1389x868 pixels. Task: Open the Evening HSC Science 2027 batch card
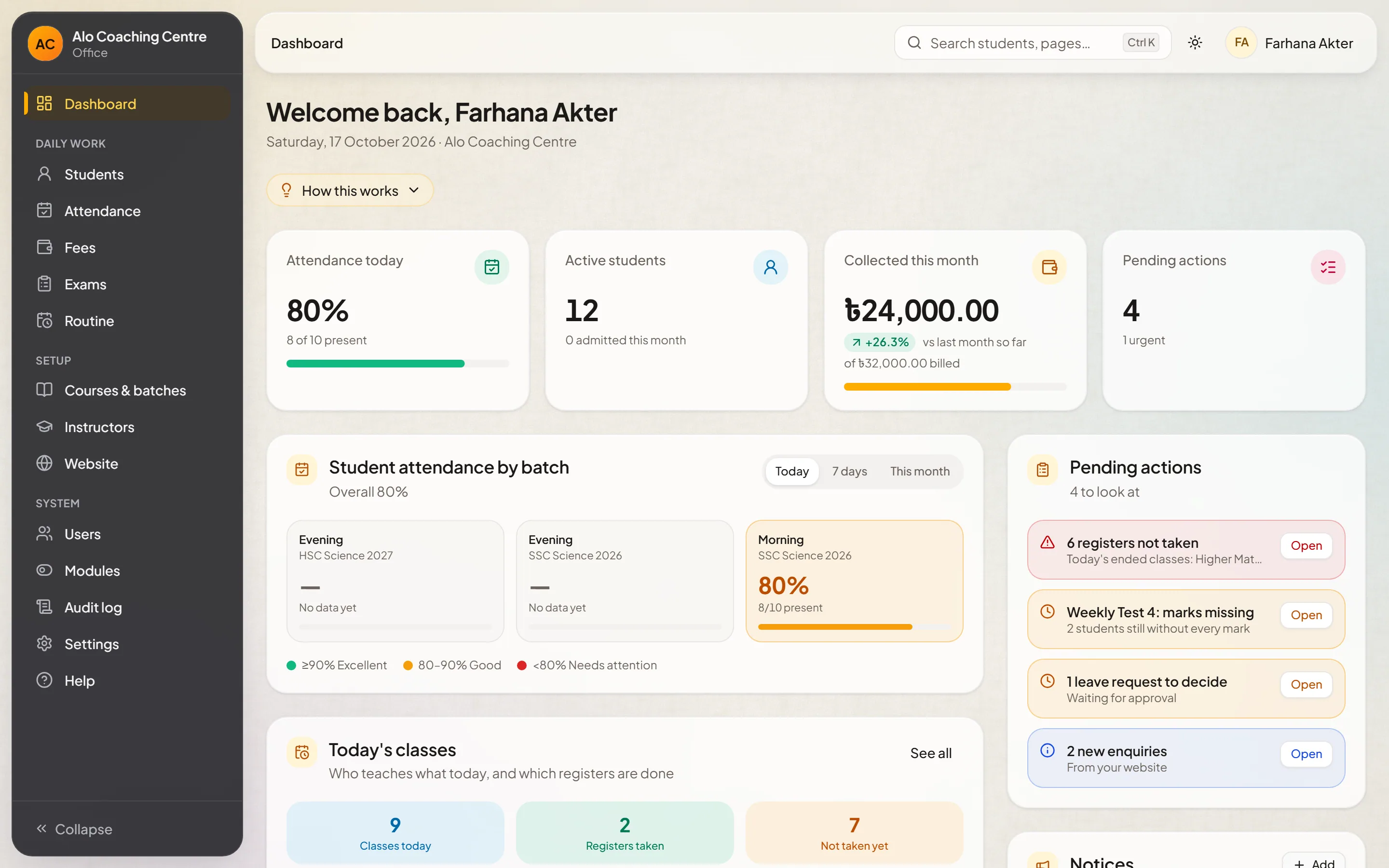pos(395,581)
